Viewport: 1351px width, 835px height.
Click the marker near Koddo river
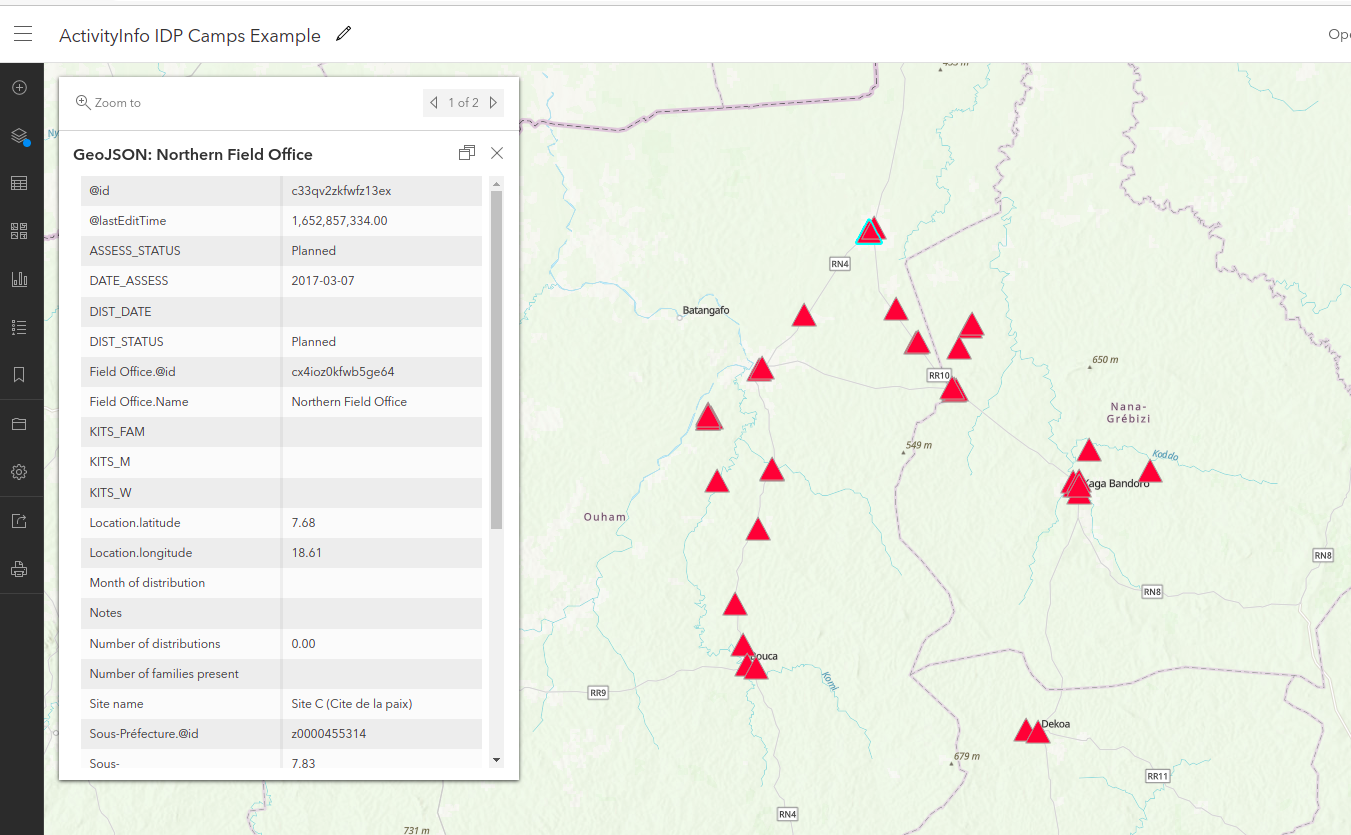coord(1150,471)
